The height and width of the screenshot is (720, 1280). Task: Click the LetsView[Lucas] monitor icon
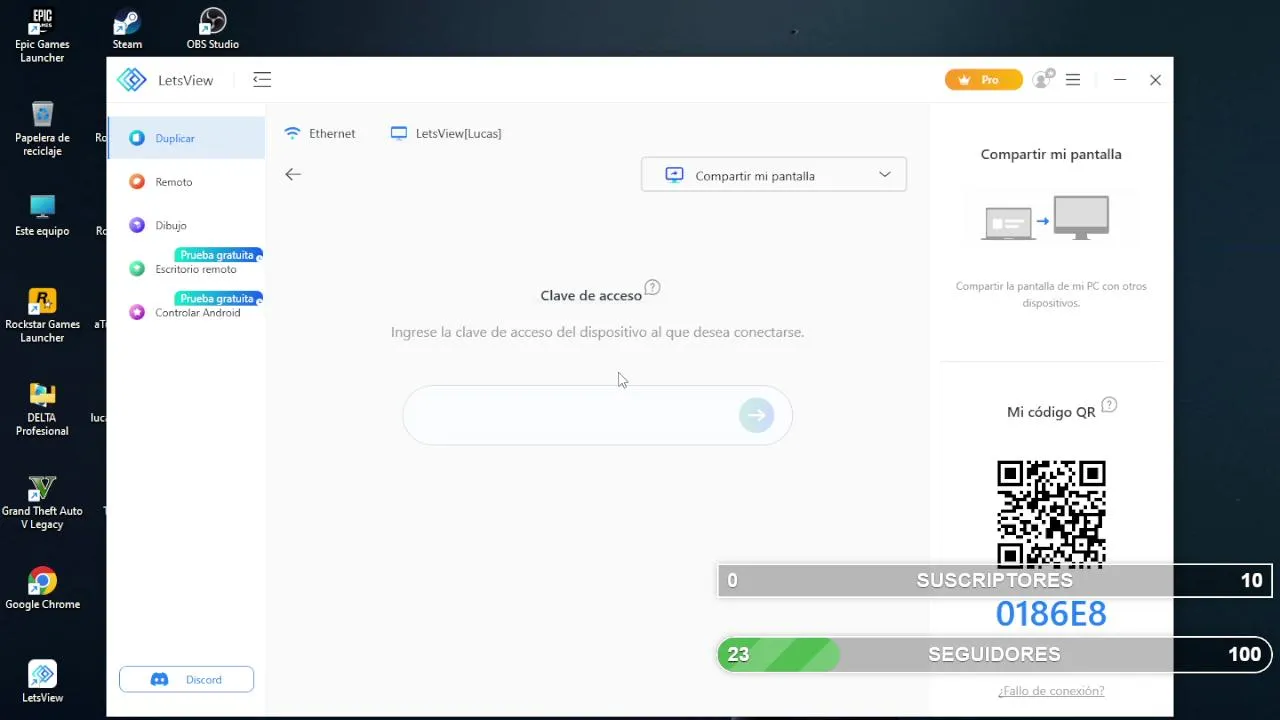click(x=399, y=133)
